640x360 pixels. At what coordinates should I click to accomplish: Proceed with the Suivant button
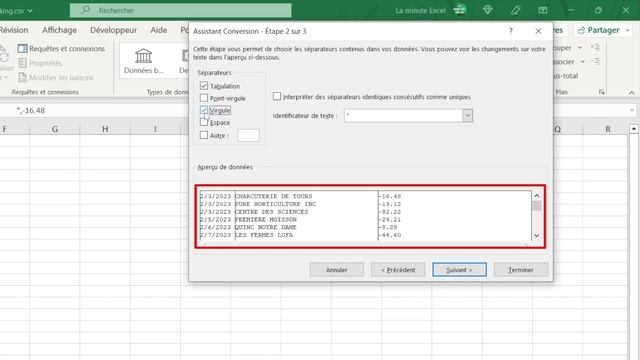click(459, 270)
